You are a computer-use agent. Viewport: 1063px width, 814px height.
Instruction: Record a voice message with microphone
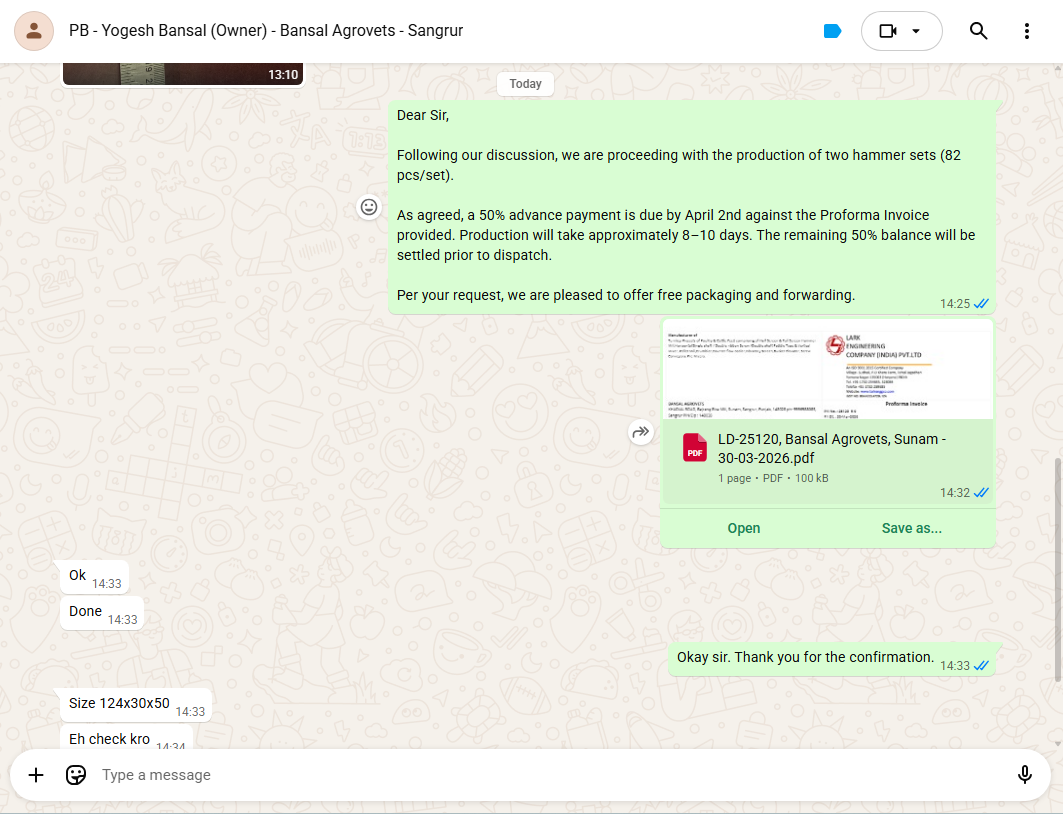click(x=1024, y=775)
